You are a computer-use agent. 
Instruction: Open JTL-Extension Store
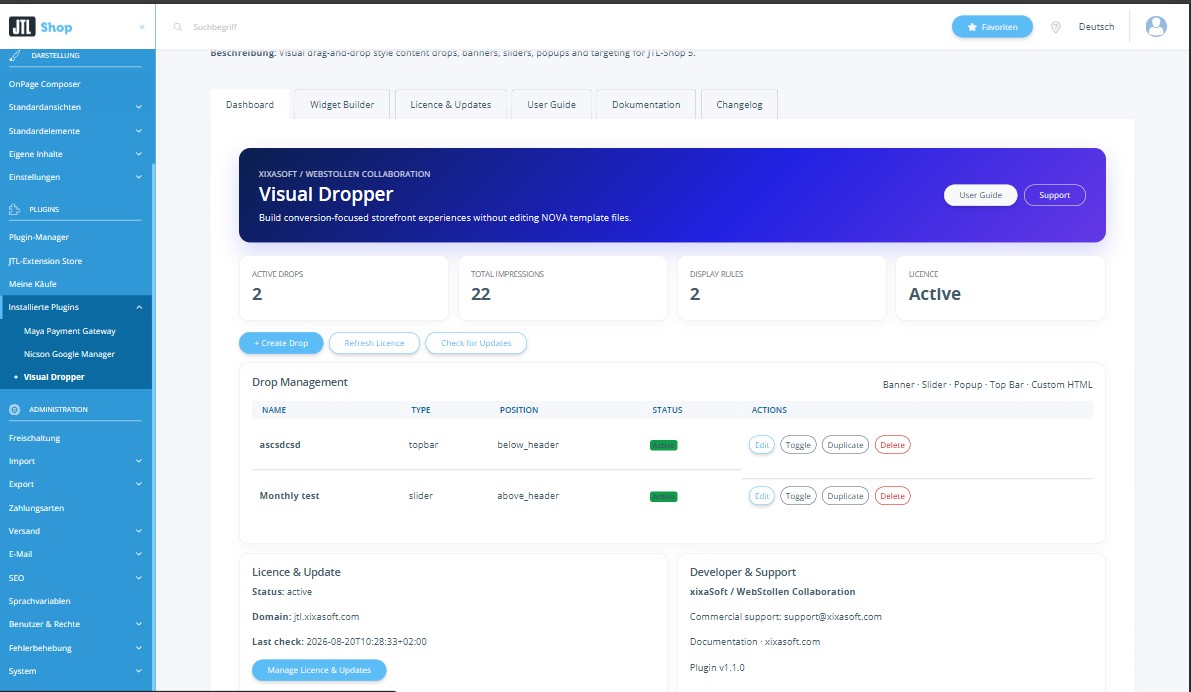point(45,261)
